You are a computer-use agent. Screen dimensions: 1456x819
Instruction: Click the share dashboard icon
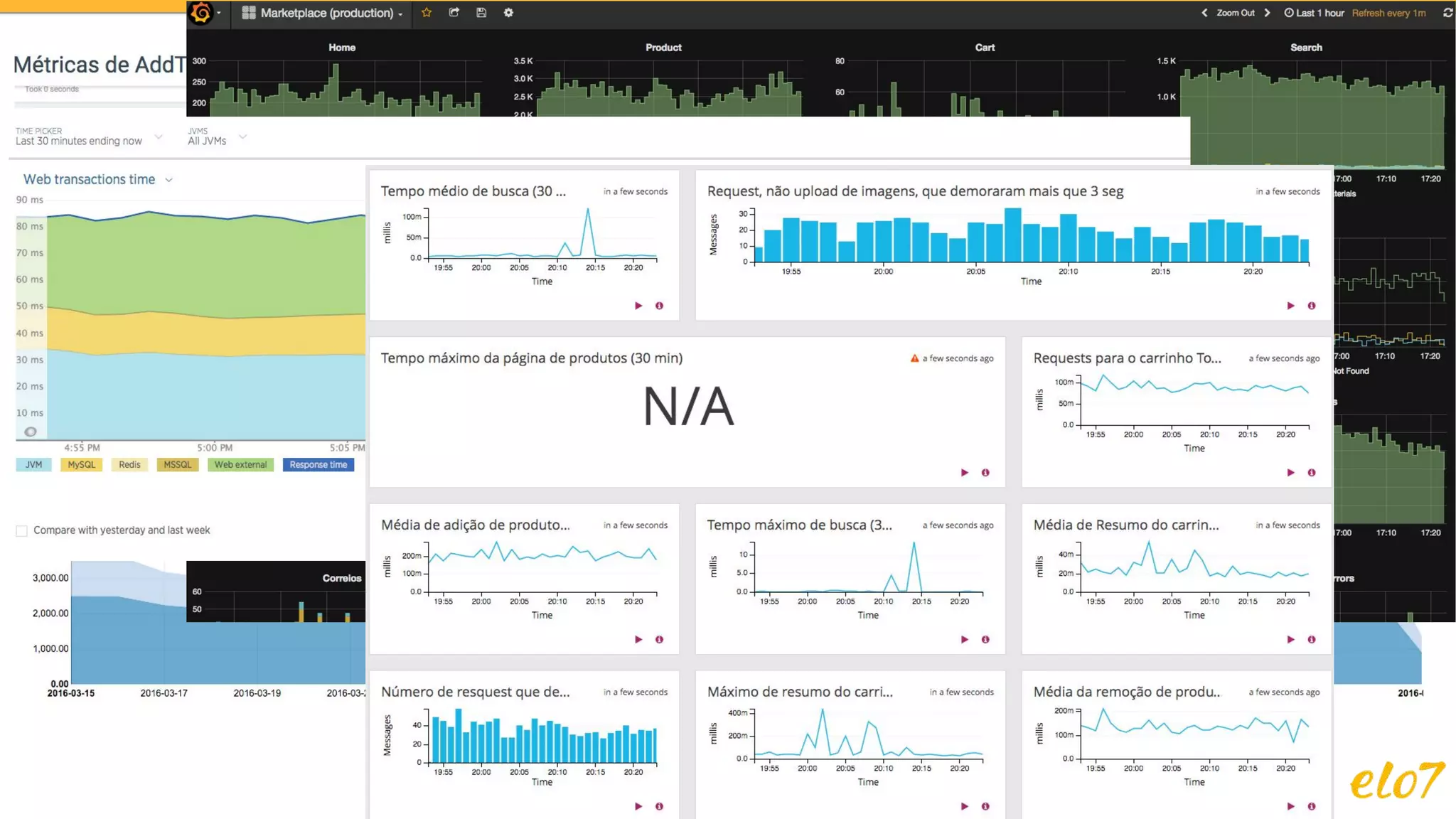click(454, 13)
